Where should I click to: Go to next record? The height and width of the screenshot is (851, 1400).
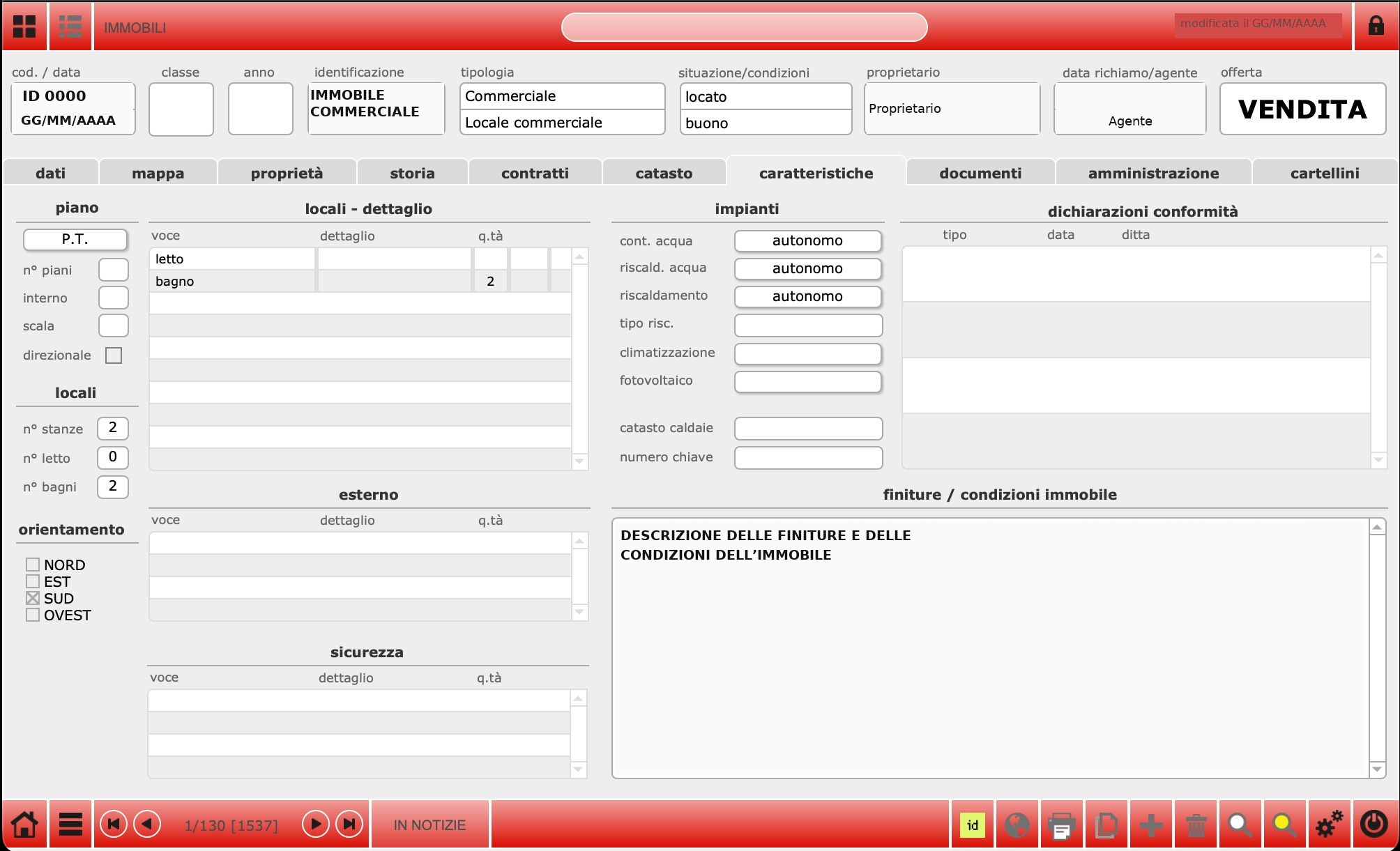pos(316,825)
